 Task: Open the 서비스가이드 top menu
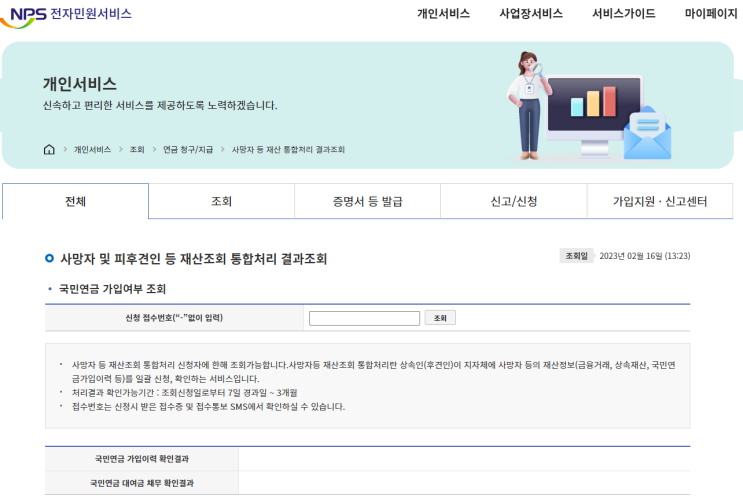click(x=624, y=14)
